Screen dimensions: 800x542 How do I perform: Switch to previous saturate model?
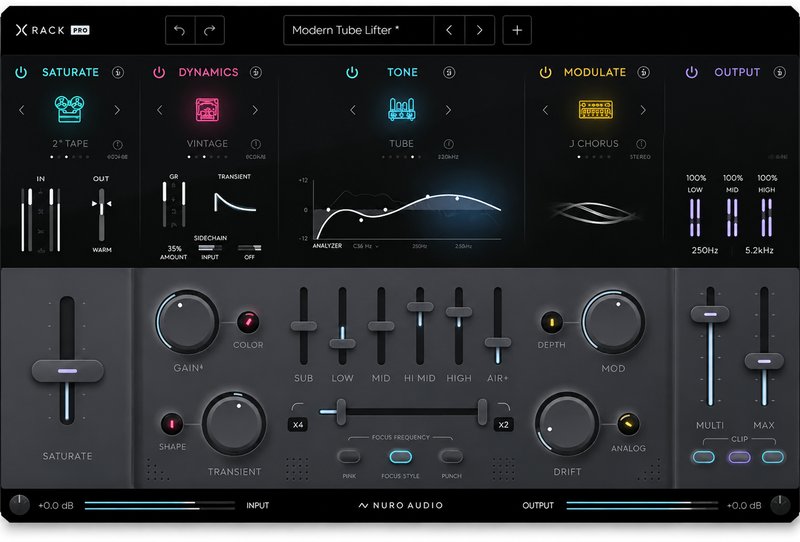(x=21, y=110)
